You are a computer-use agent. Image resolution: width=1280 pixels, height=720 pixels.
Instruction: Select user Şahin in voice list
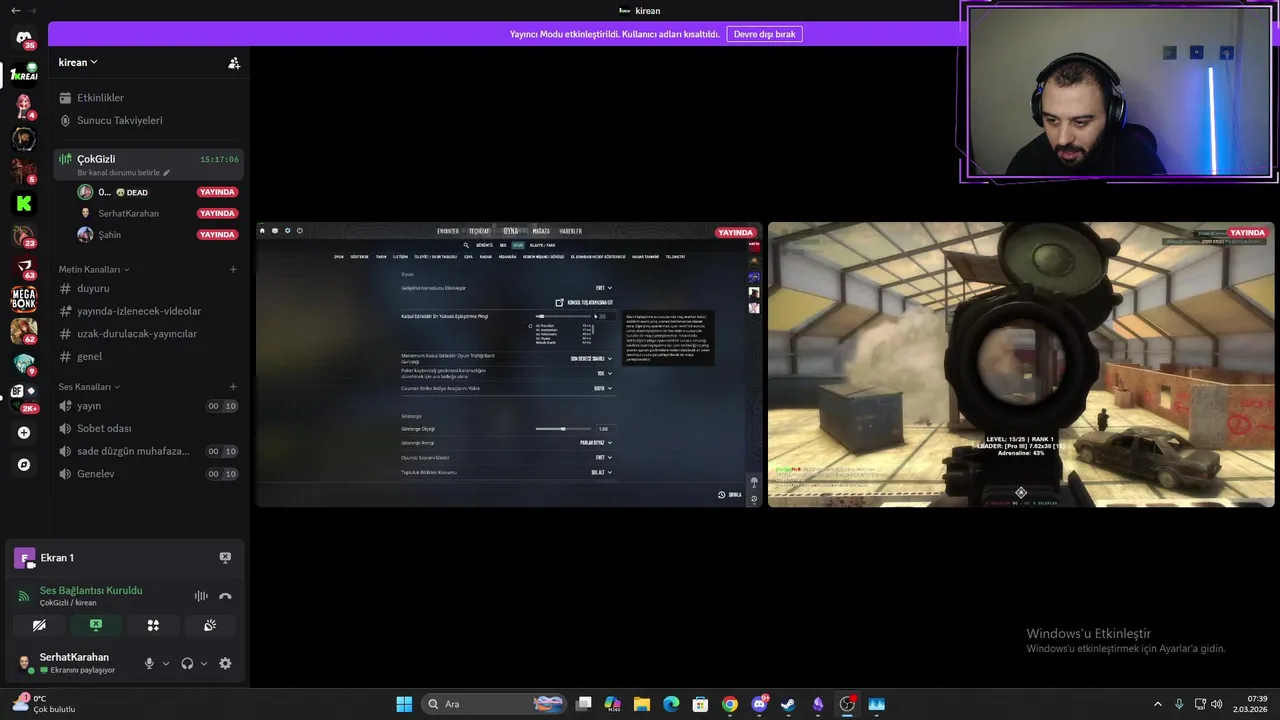[x=158, y=235]
